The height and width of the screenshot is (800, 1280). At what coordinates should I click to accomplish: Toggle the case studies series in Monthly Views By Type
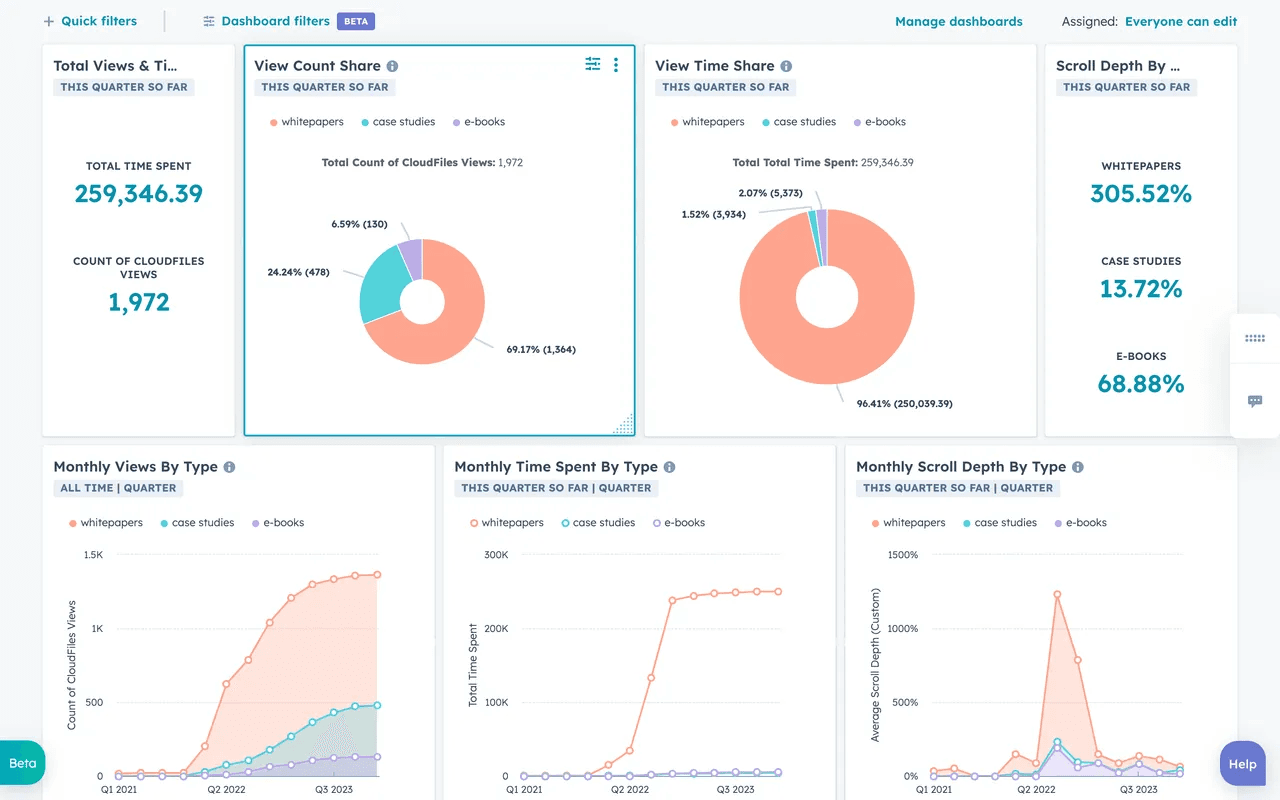(x=197, y=522)
